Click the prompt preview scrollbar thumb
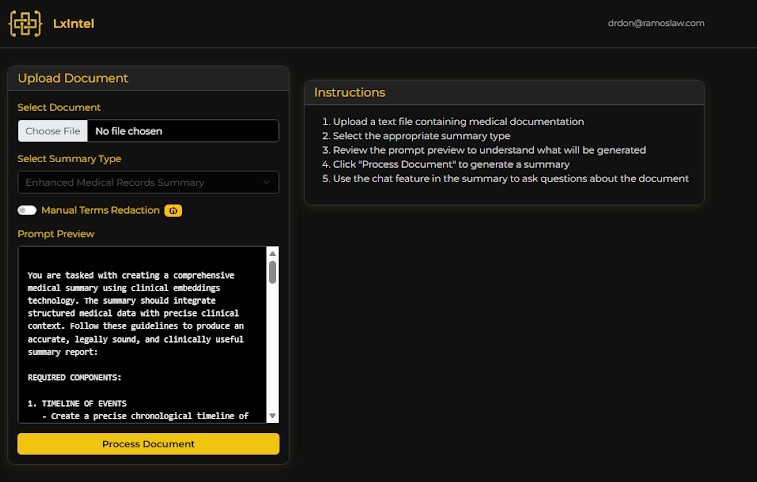The width and height of the screenshot is (757, 482). (x=272, y=272)
